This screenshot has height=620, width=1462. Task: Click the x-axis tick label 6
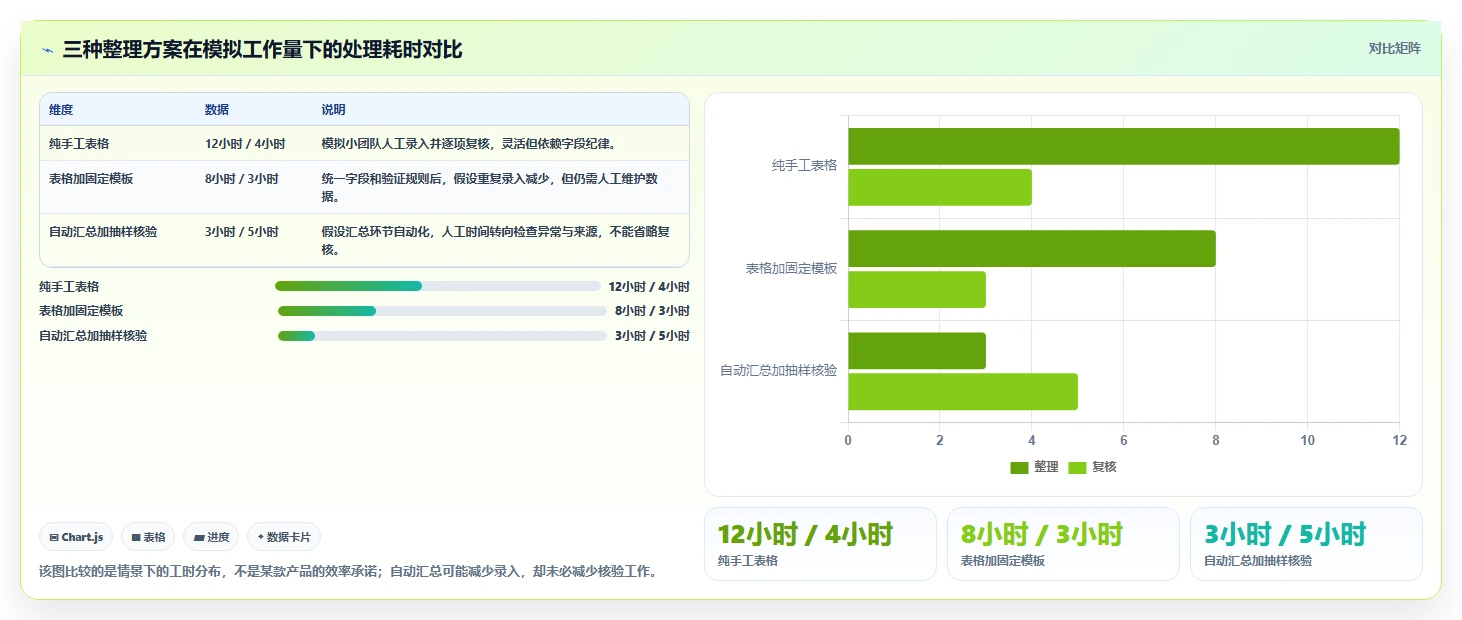(1124, 441)
